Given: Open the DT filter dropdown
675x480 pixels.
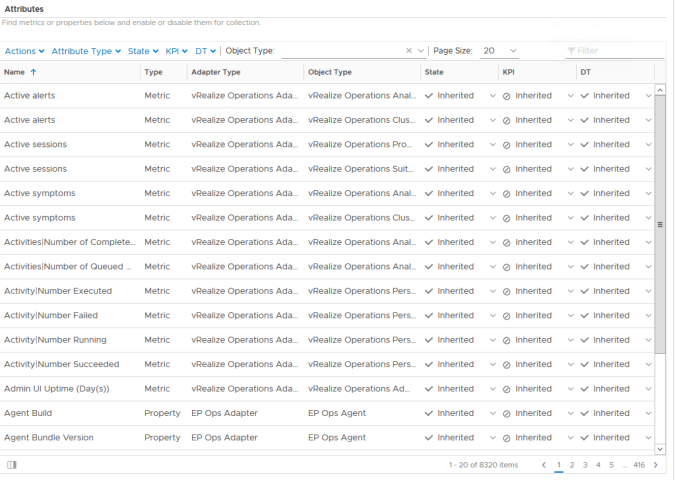Looking at the screenshot, I should (x=205, y=51).
